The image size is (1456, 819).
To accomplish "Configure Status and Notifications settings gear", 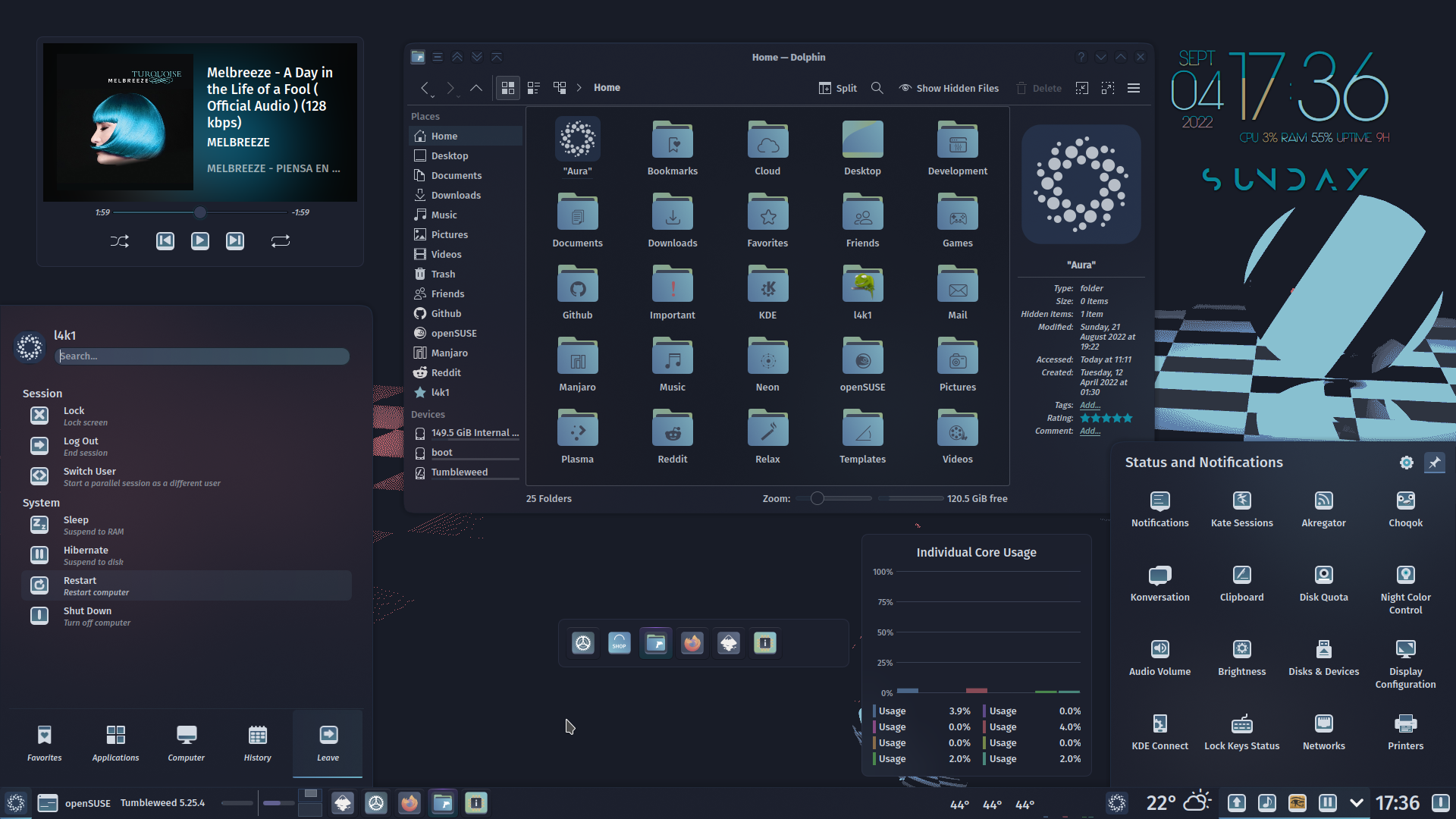I will [x=1407, y=463].
